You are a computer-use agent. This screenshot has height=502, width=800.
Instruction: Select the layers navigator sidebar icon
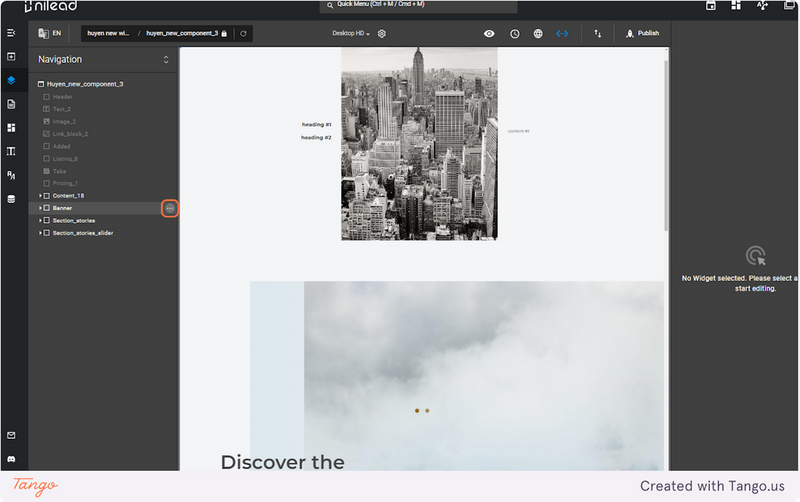(x=11, y=80)
